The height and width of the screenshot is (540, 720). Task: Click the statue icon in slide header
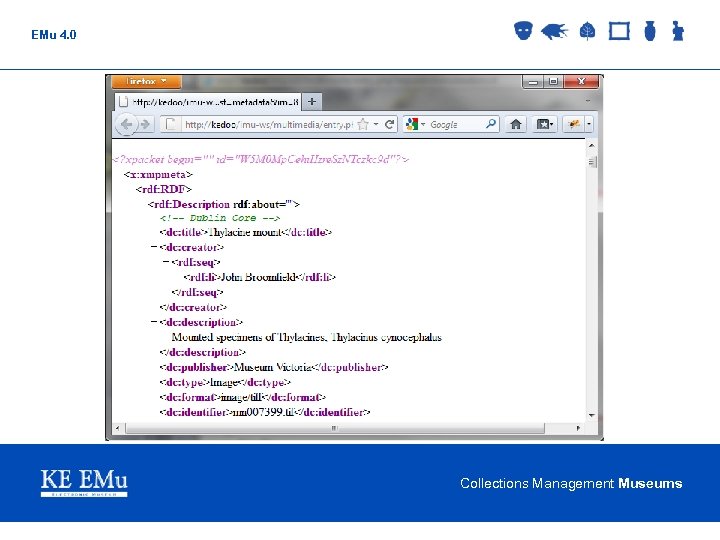[x=678, y=31]
